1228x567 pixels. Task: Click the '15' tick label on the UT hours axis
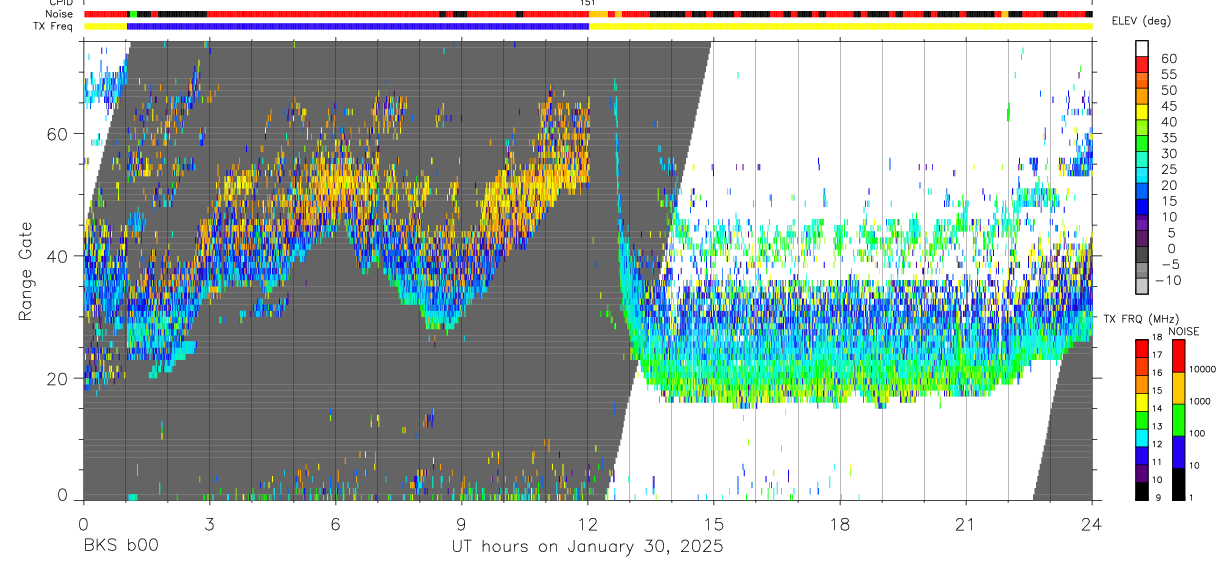pyautogui.click(x=714, y=523)
